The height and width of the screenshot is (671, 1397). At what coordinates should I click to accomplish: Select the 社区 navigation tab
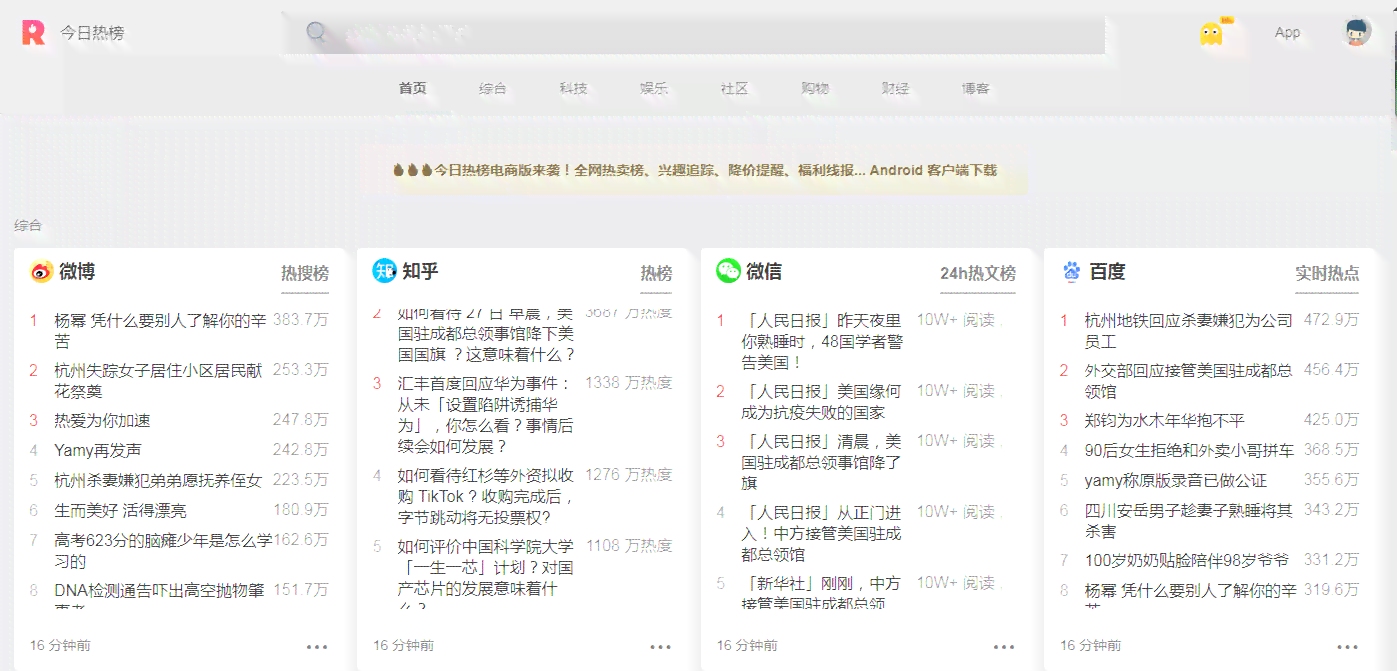click(x=734, y=88)
